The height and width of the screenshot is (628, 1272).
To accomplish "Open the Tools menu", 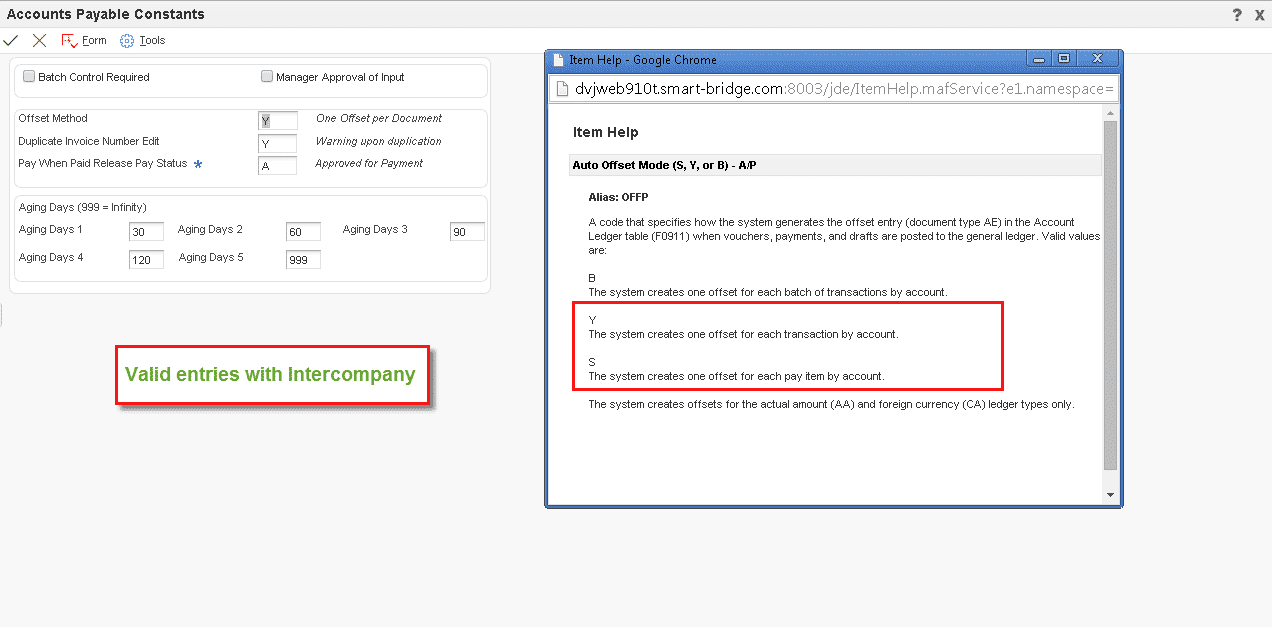I will coord(143,40).
